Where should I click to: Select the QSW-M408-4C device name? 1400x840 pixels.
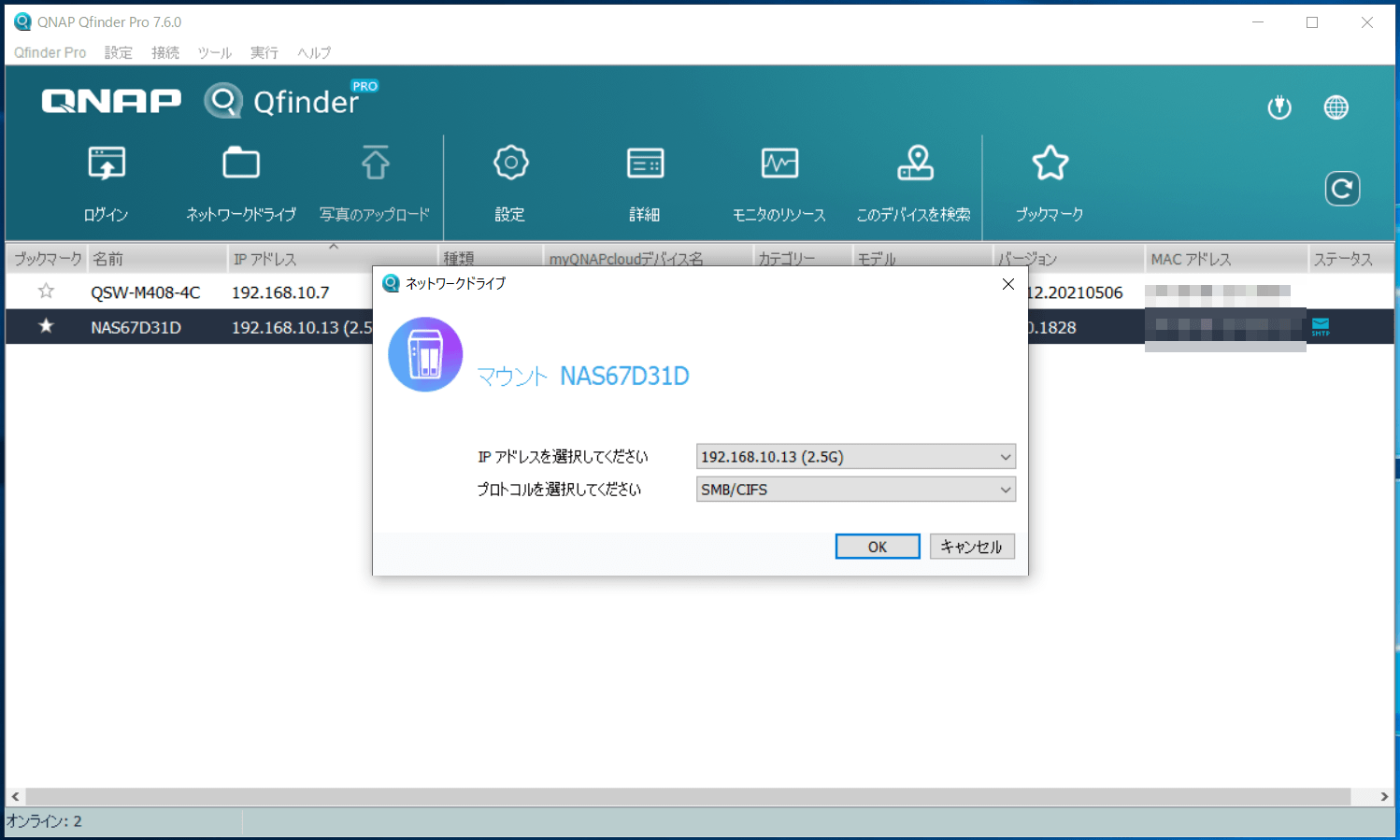pos(146,292)
